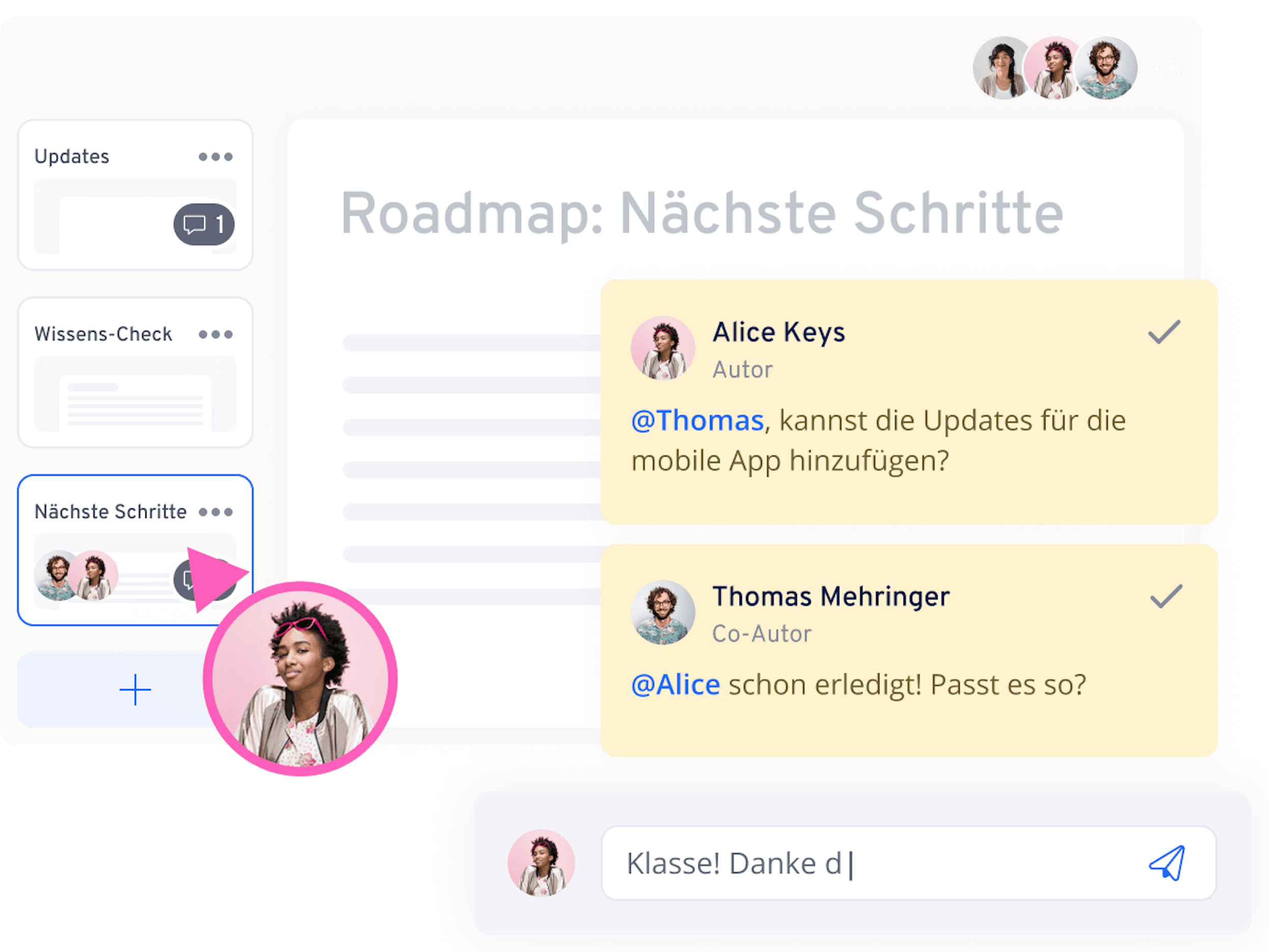Click the Roadmap: Nächste Schritte title
Viewport: 1269px width, 952px height.
[702, 214]
